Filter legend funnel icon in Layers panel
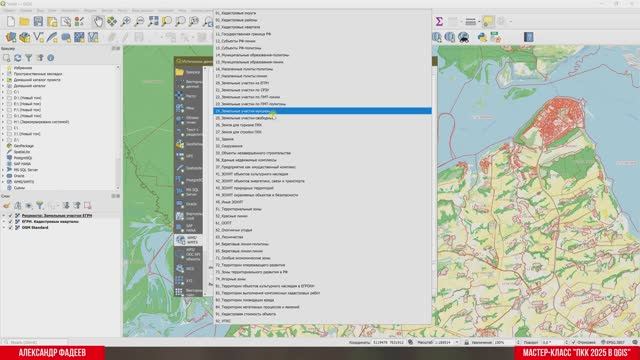Image resolution: width=640 pixels, height=360 pixels. (x=40, y=205)
